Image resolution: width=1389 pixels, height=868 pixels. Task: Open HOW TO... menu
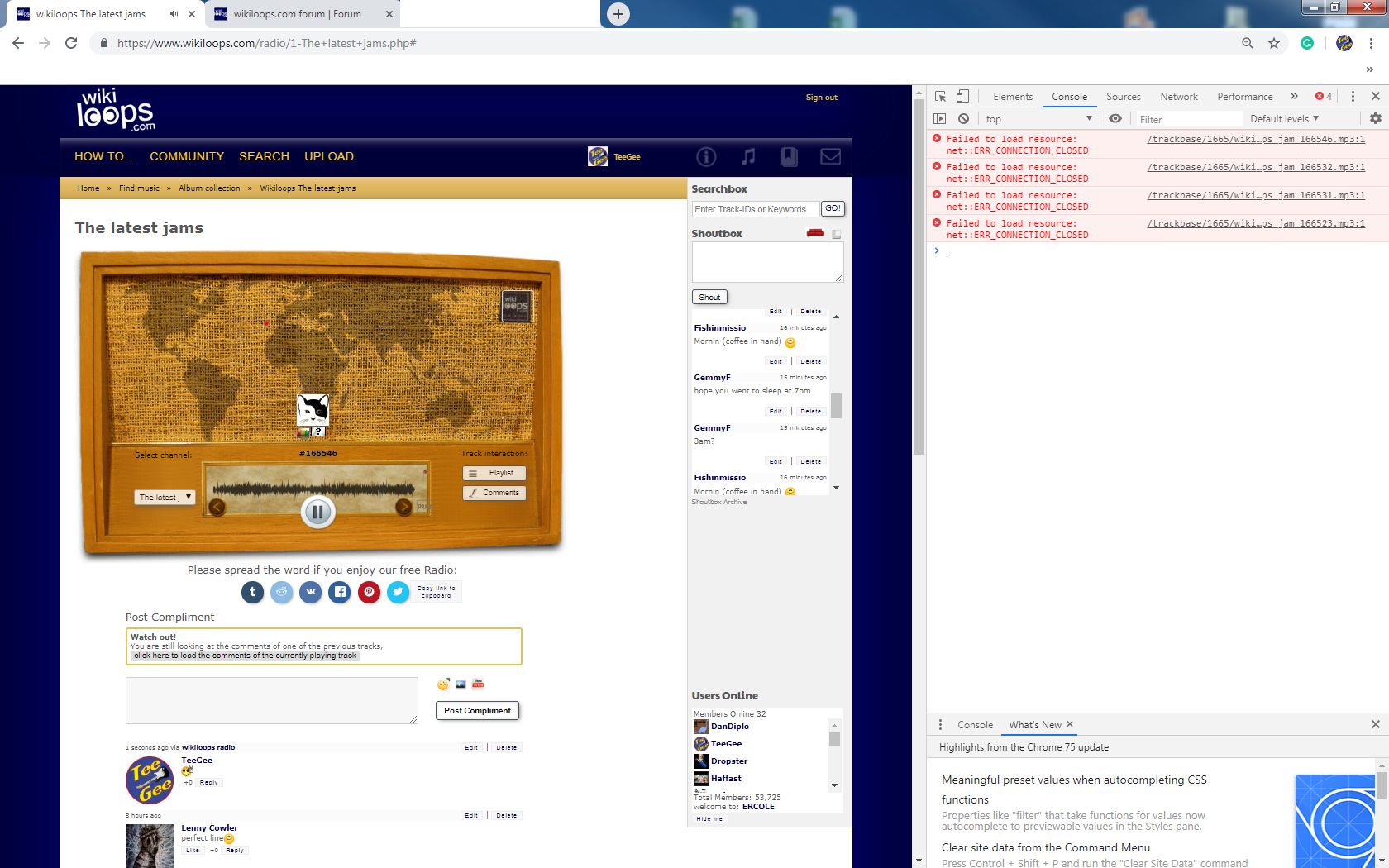point(104,156)
